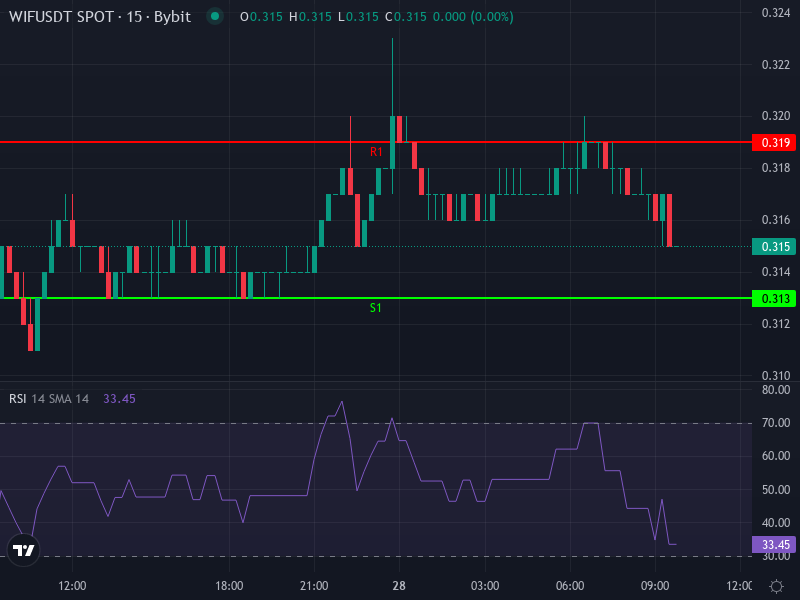Click the R1 resistance line label
The width and height of the screenshot is (800, 600).
coord(374,153)
